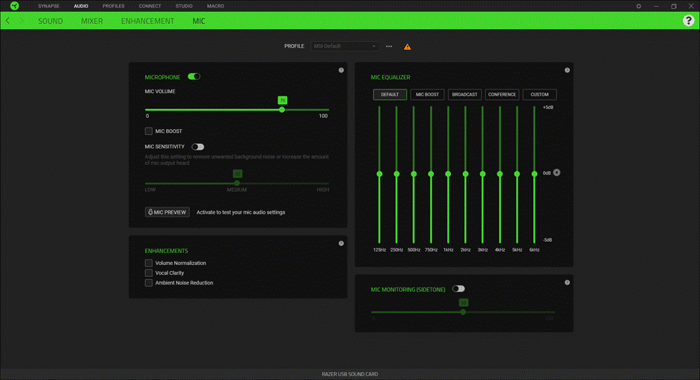Enable the Mic Boost checkbox
This screenshot has height=380, width=700.
pyautogui.click(x=149, y=131)
